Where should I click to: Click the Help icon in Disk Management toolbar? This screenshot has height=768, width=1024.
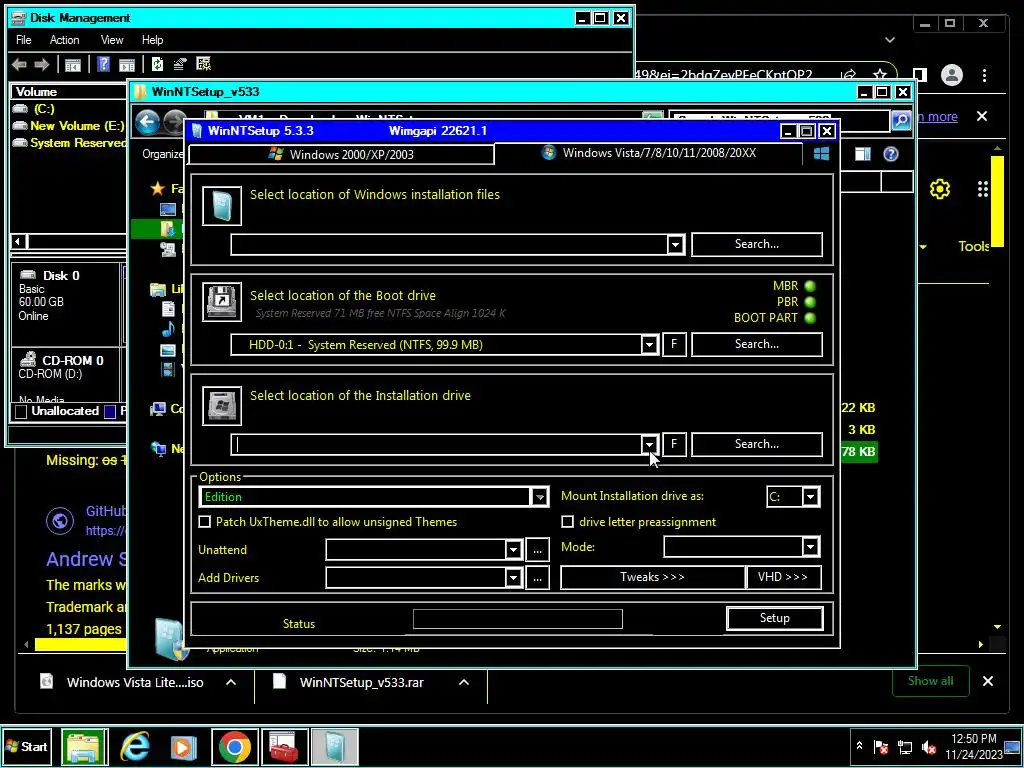(x=103, y=64)
